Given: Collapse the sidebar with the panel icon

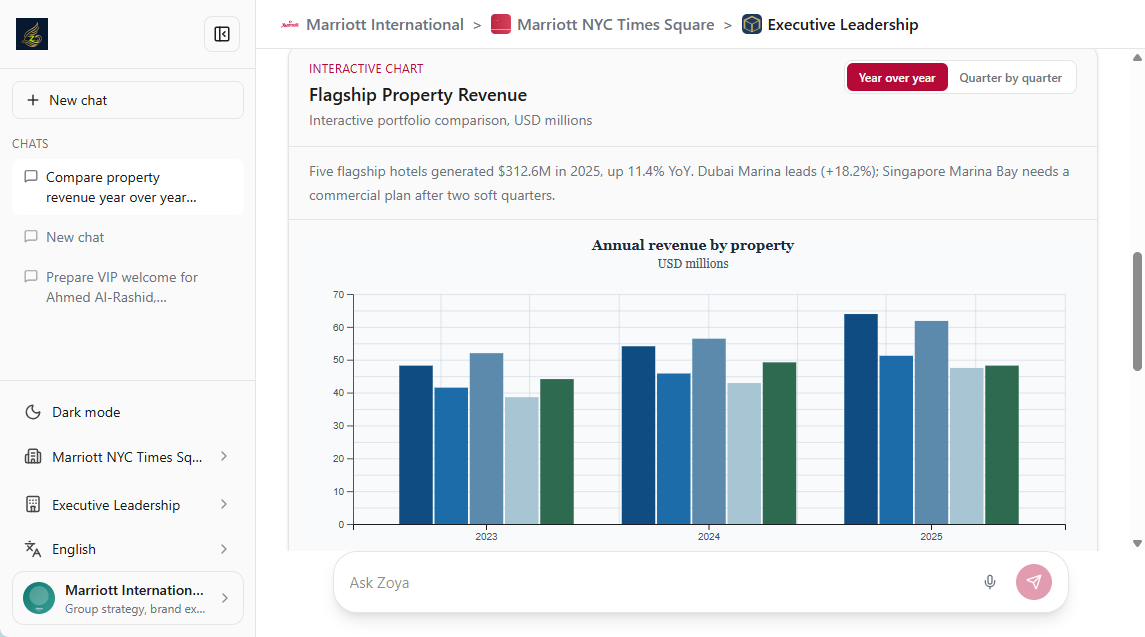Looking at the screenshot, I should [222, 34].
